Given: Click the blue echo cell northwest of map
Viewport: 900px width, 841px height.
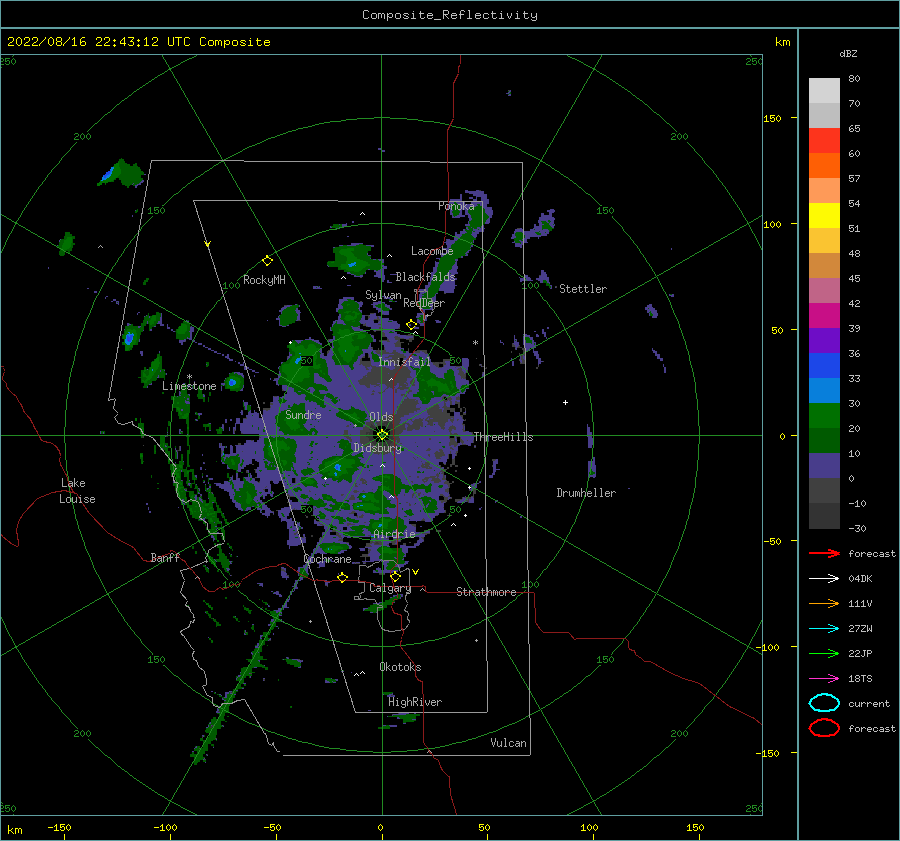Looking at the screenshot, I should coord(107,174).
